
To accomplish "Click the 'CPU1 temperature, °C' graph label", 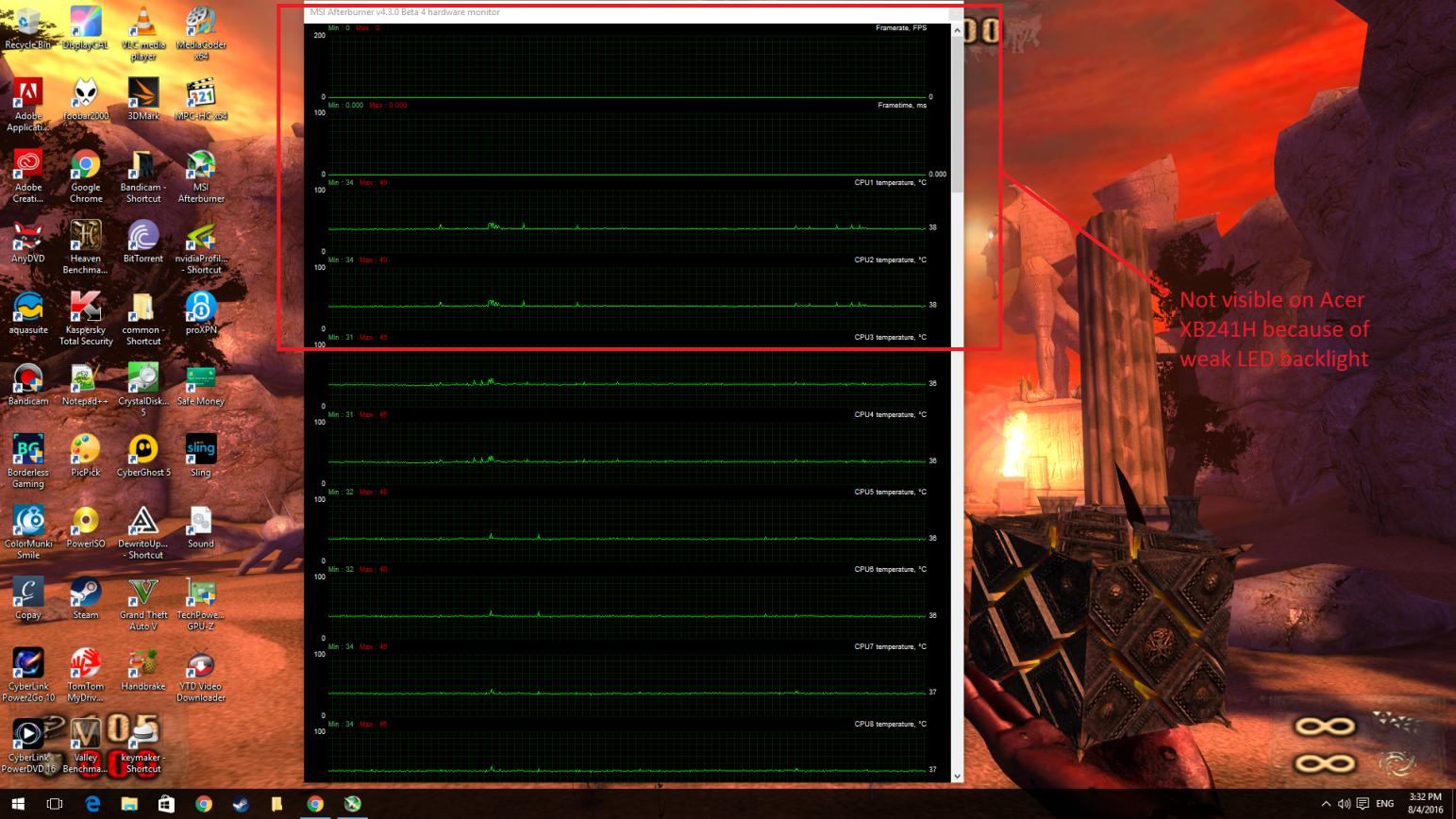I will (890, 183).
